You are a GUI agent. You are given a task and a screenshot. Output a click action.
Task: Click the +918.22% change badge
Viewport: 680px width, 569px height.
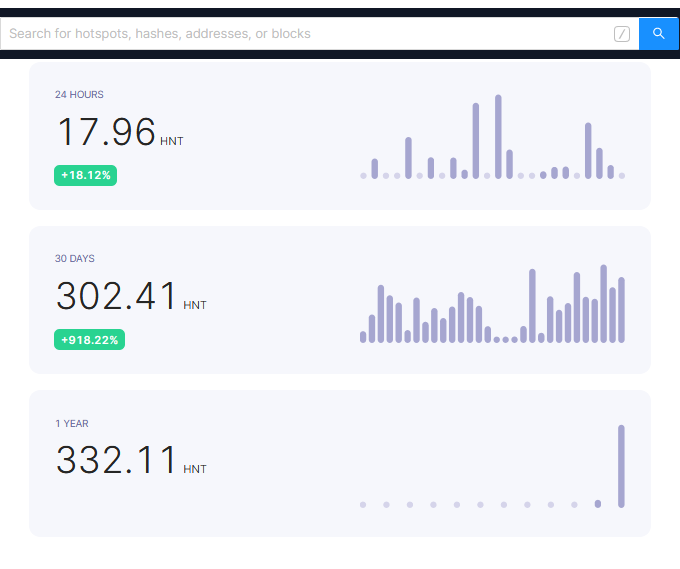[89, 340]
